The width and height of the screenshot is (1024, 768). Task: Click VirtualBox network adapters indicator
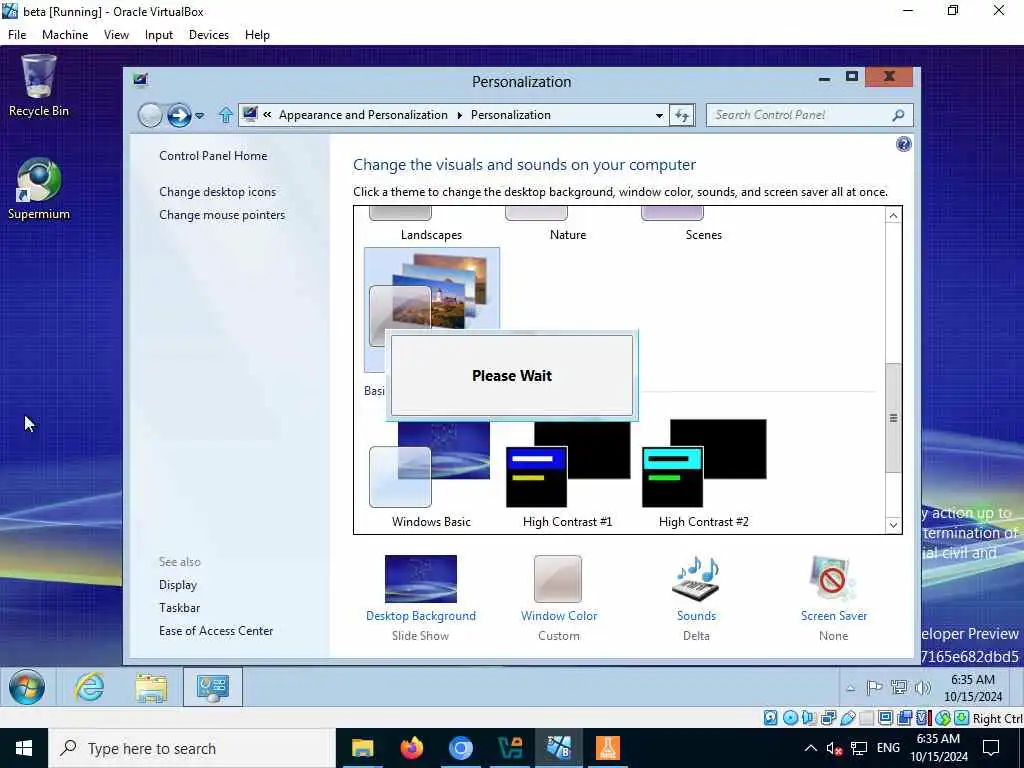coord(828,718)
